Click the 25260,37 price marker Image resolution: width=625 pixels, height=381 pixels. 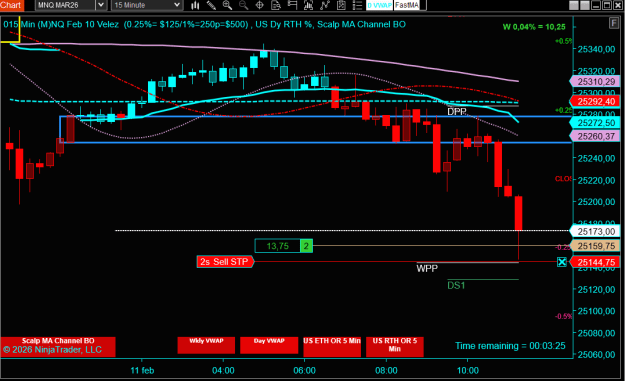[x=596, y=136]
